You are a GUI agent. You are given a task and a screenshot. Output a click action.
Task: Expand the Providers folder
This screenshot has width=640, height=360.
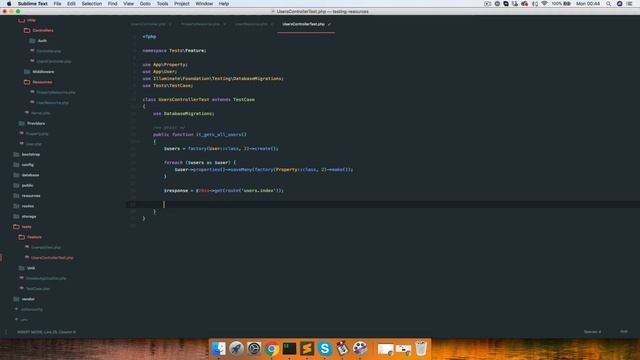click(36, 123)
